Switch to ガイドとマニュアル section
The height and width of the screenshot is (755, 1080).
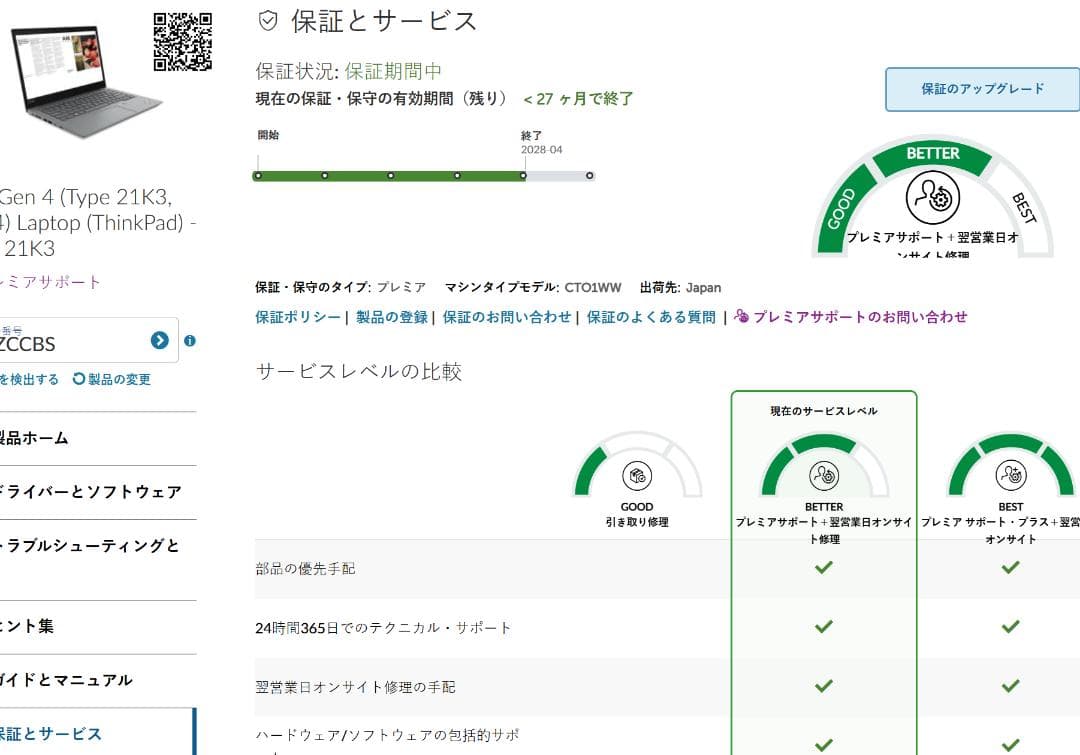pos(65,679)
